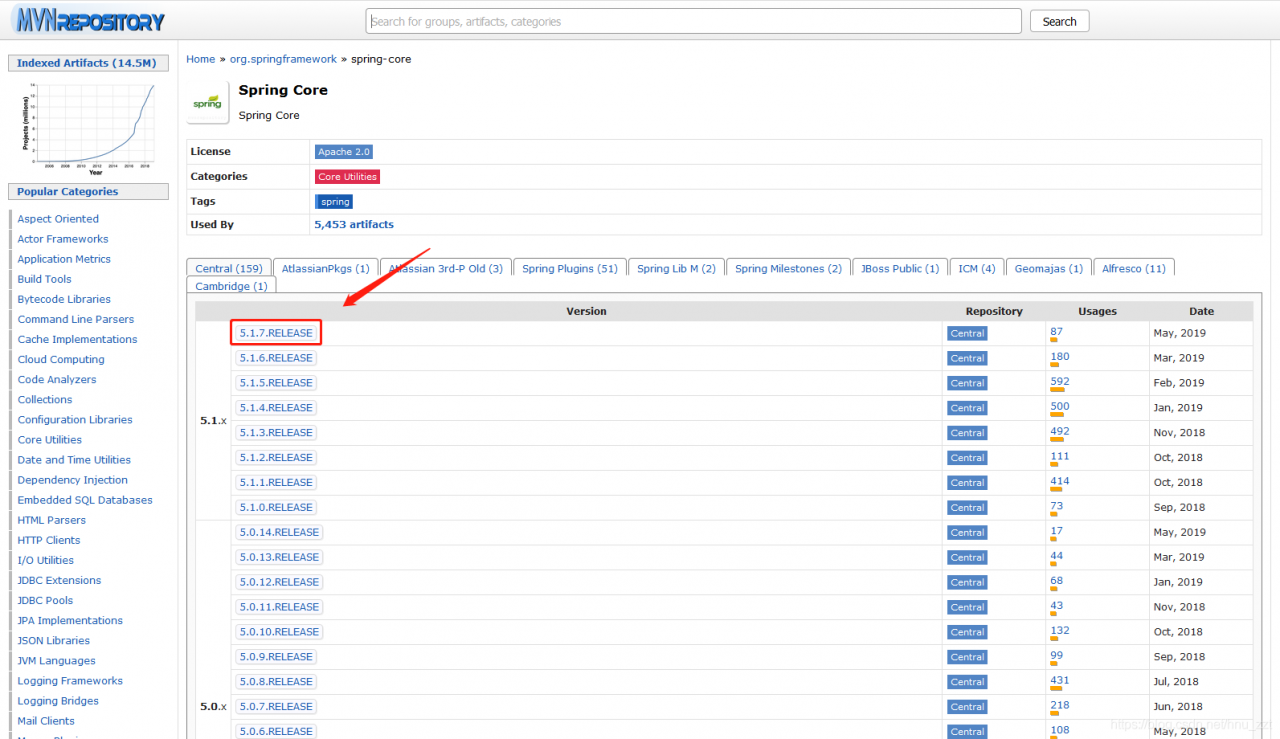
Task: Open the Command Line Parsers category
Action: [x=76, y=319]
